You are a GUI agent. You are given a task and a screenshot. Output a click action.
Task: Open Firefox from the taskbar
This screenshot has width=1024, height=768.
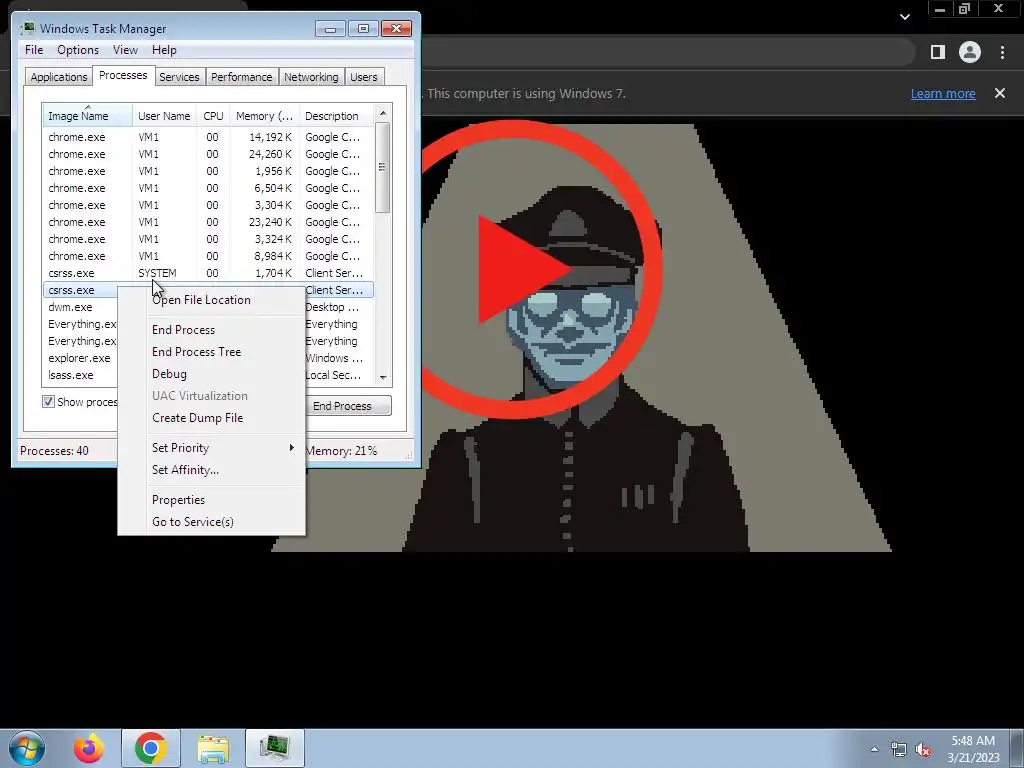click(x=89, y=748)
